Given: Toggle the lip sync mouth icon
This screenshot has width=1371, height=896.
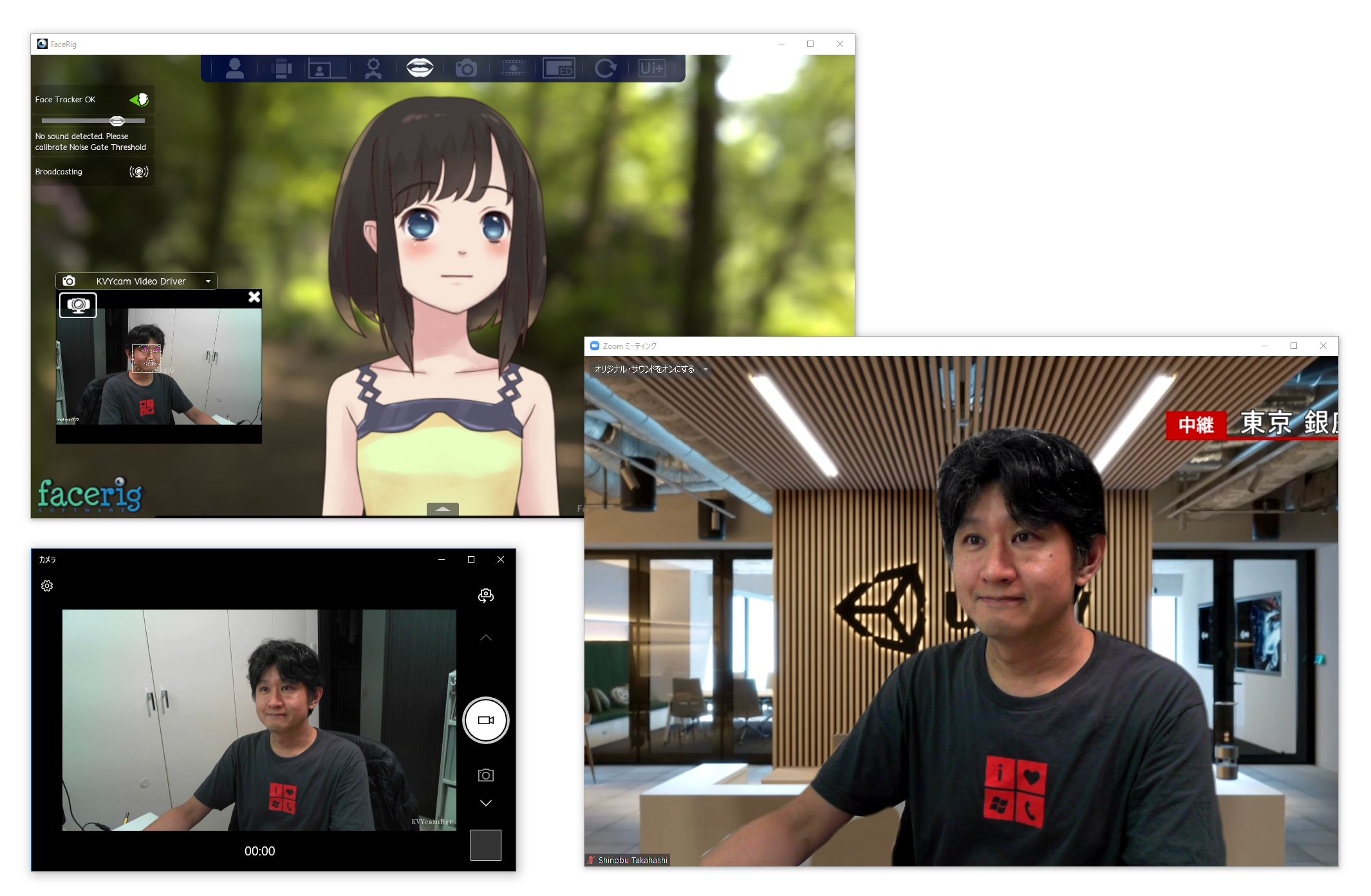Looking at the screenshot, I should 420,68.
